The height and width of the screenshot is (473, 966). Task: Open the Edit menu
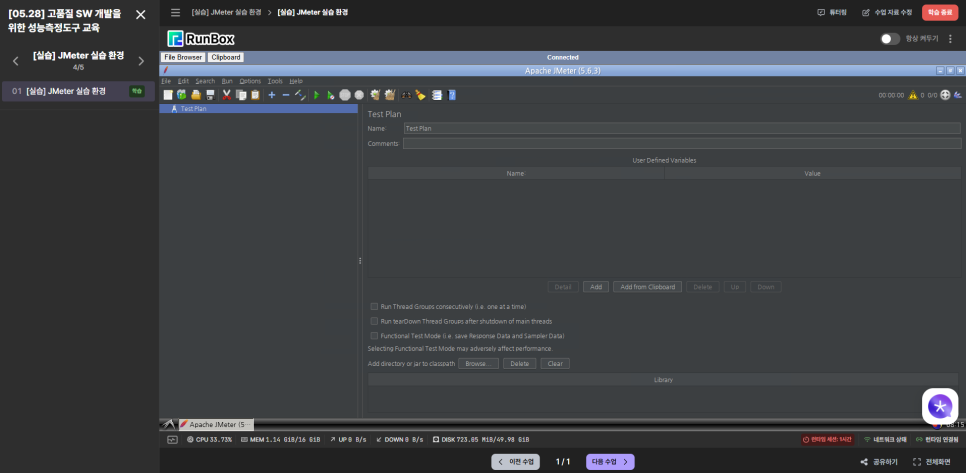(x=184, y=81)
